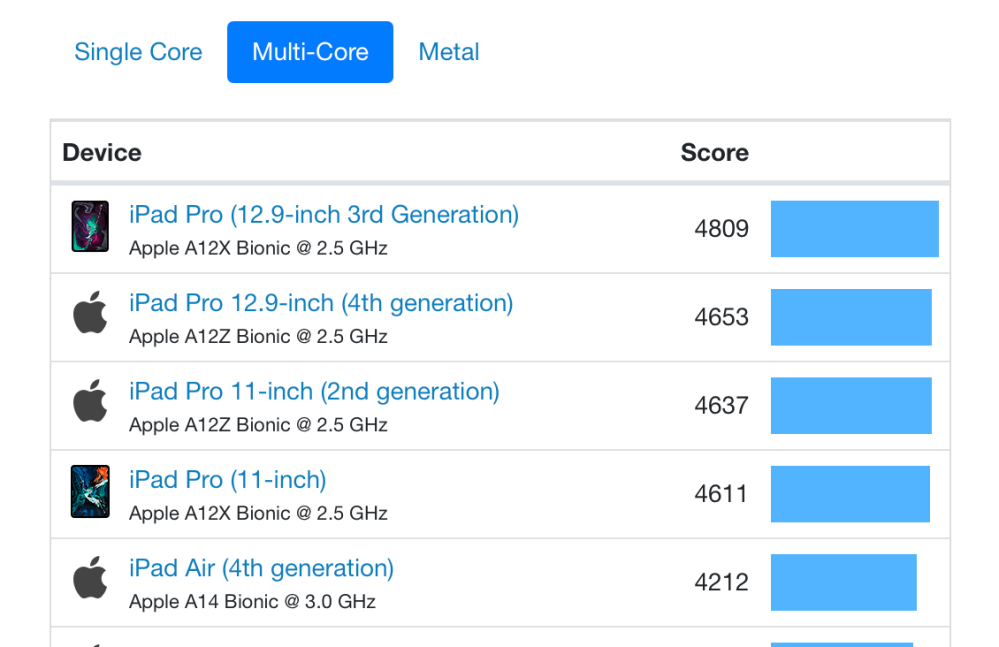Click Apple logo beside iPad Pro 12.9-inch 4th generation
The width and height of the screenshot is (999, 647).
point(90,313)
